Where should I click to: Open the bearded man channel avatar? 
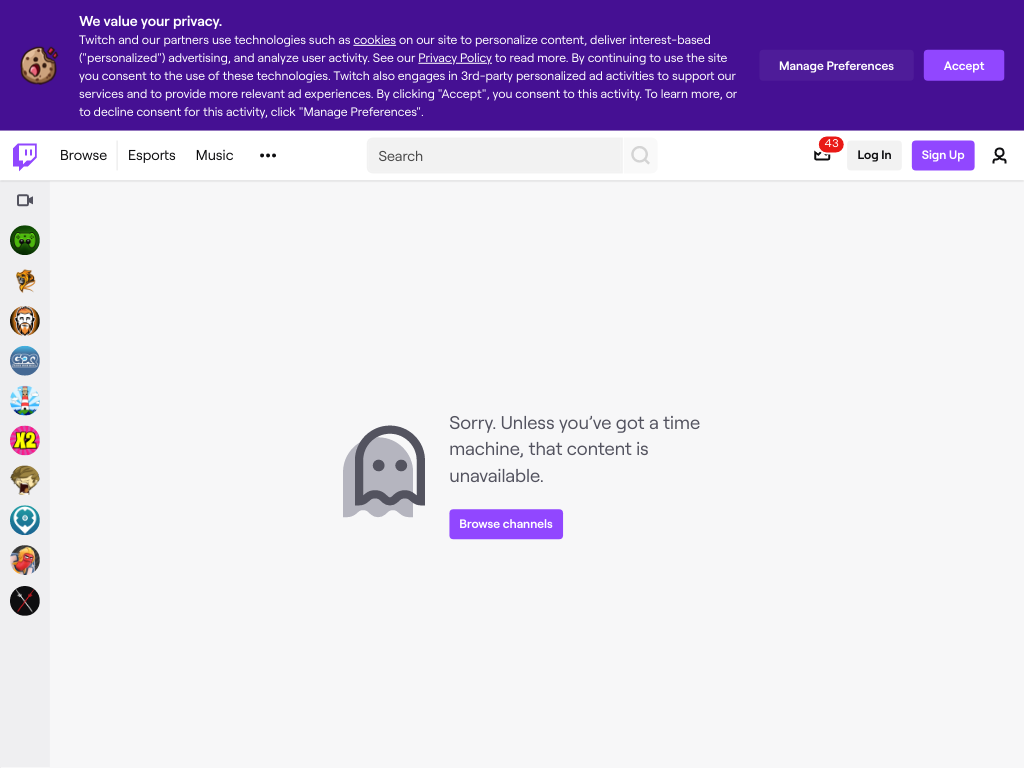pyautogui.click(x=25, y=321)
